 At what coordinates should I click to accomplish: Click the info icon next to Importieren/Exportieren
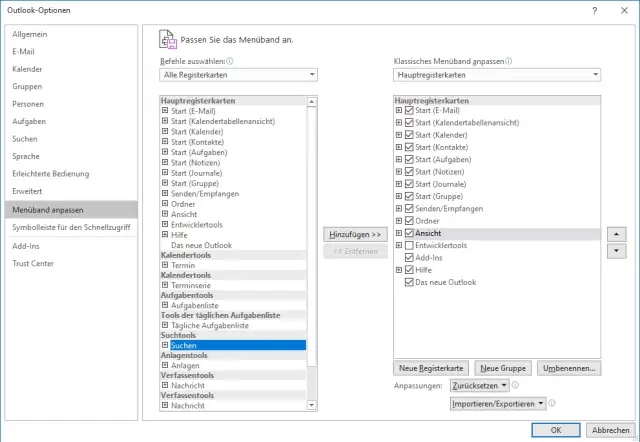coord(552,403)
